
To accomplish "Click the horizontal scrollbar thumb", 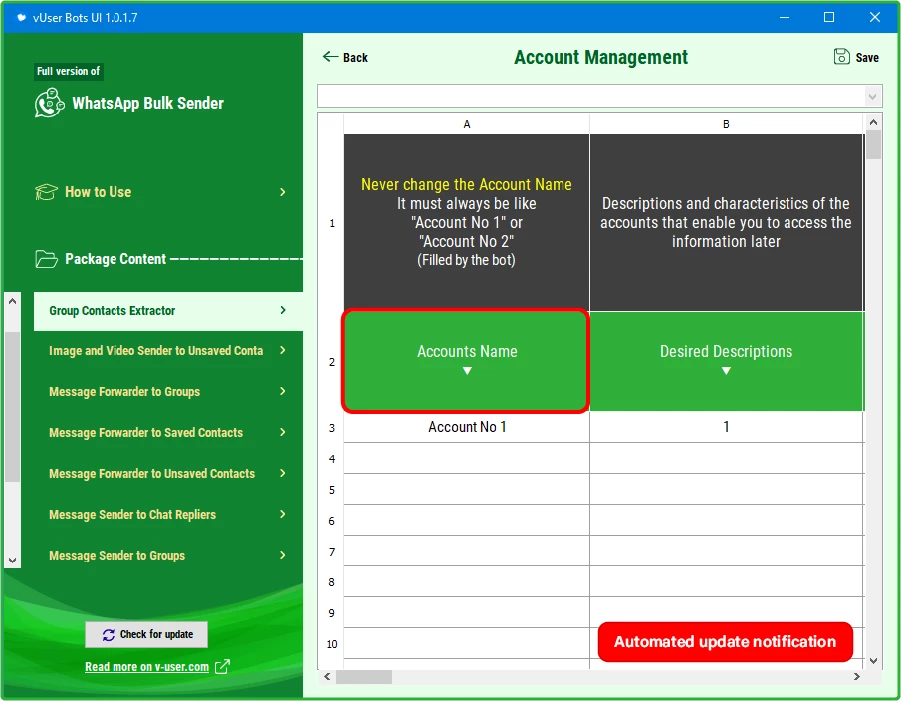I will (x=364, y=677).
